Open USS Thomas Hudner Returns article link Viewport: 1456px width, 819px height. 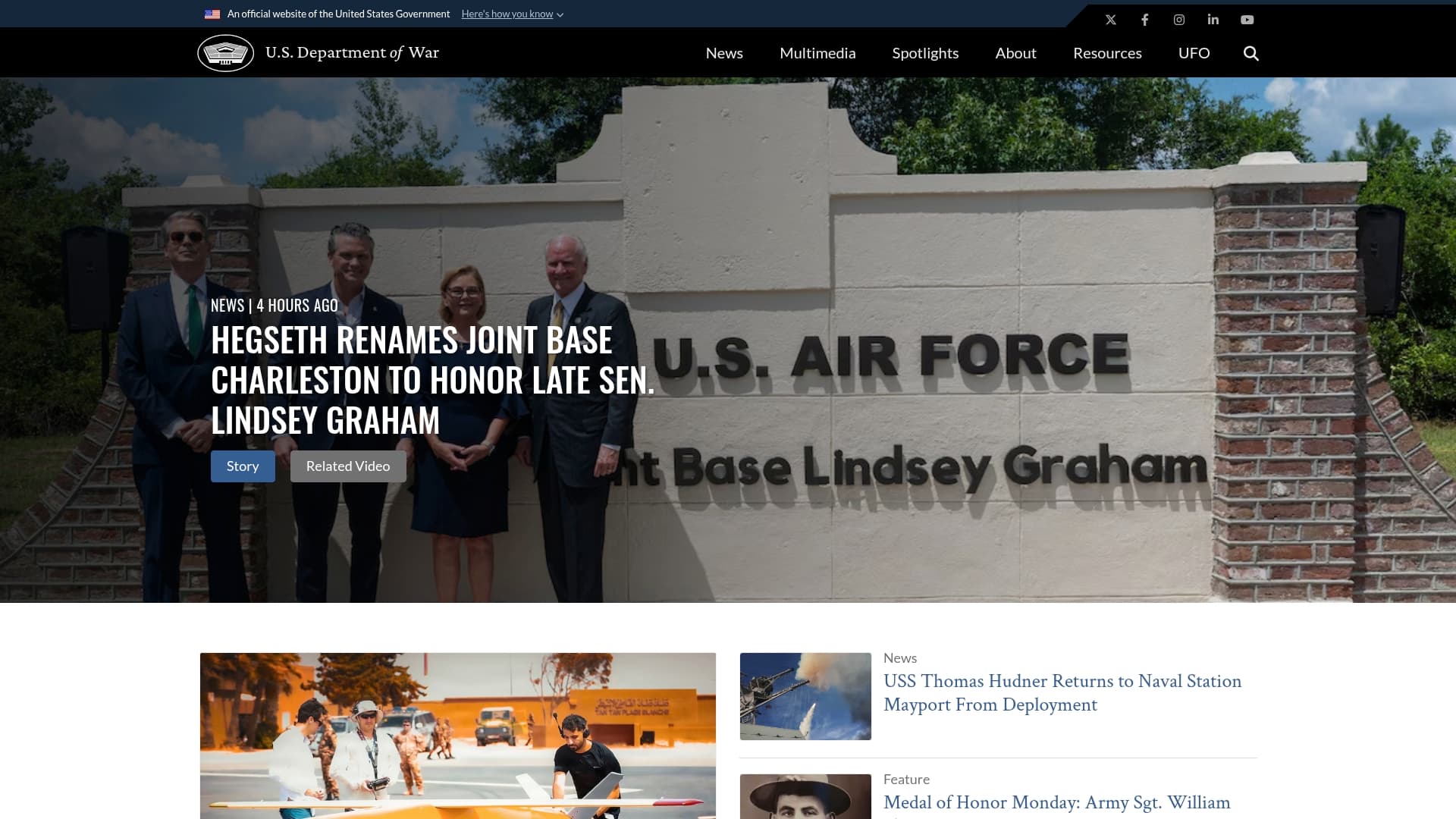1062,692
